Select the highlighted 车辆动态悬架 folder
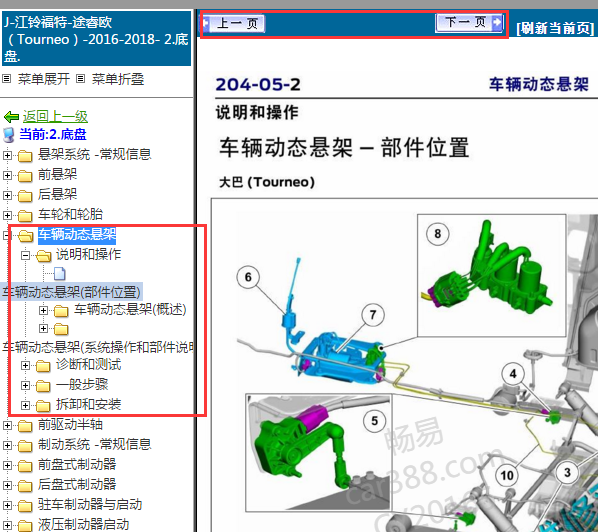 (77, 235)
